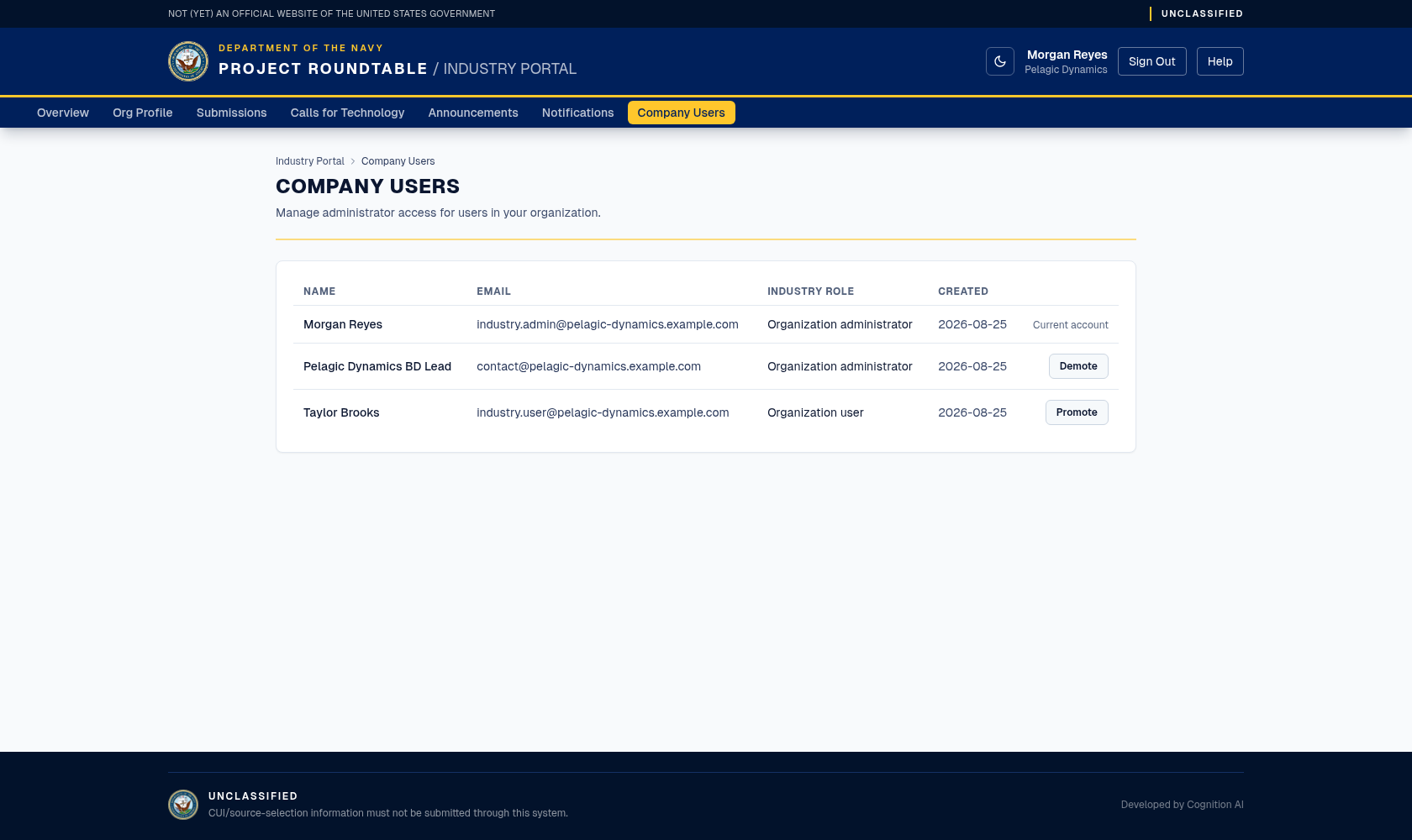Click the Created column header

(x=963, y=291)
